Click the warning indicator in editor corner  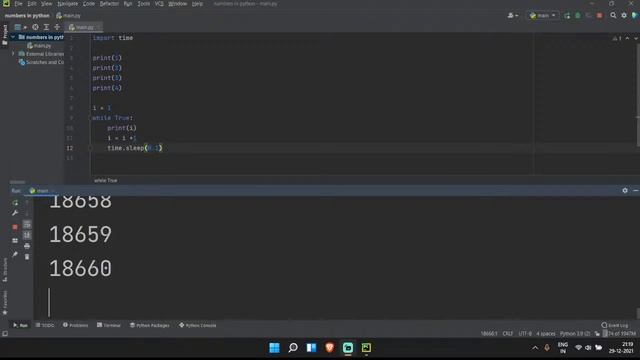tap(617, 38)
